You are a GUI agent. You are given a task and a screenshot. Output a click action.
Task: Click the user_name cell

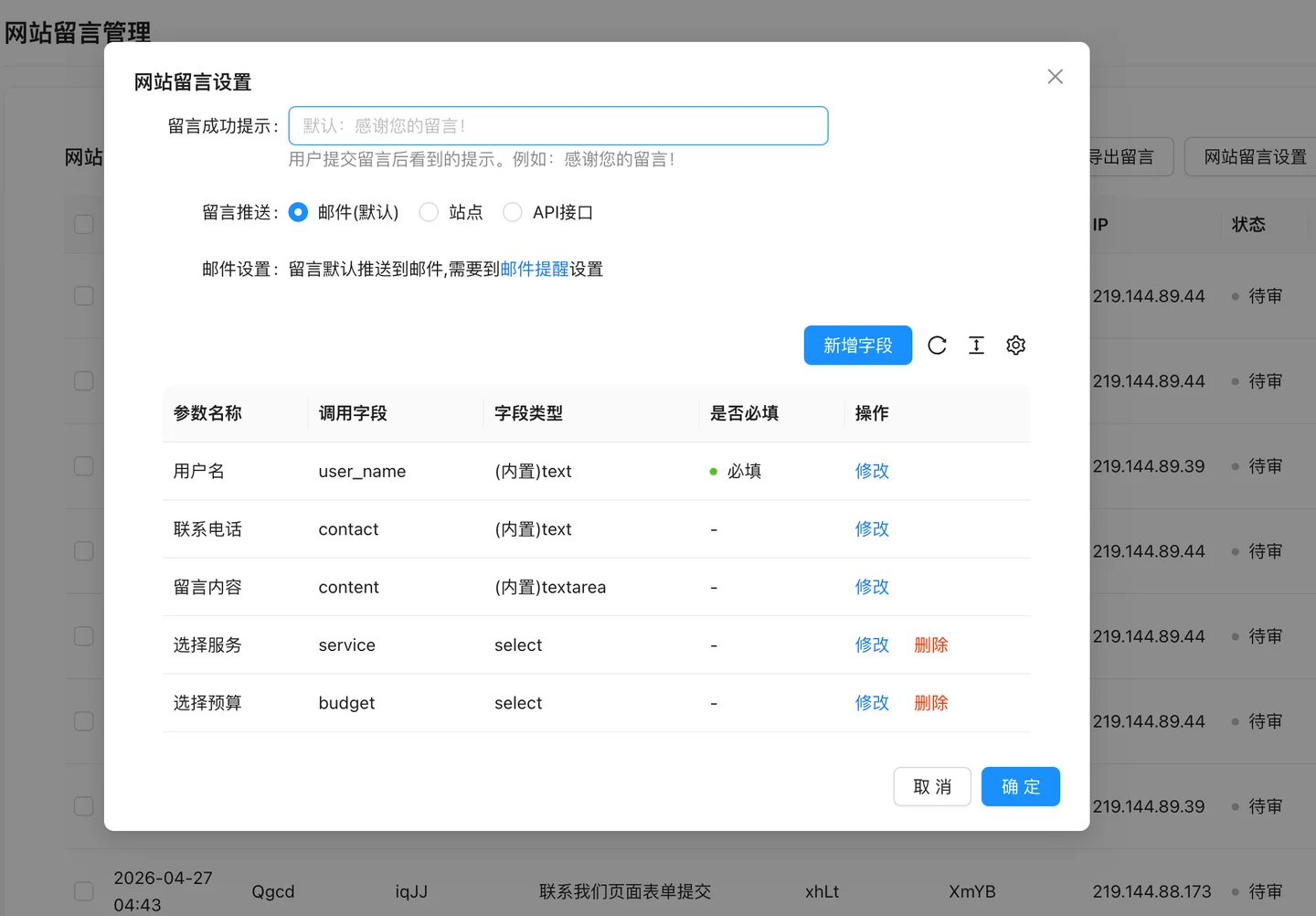click(x=362, y=471)
